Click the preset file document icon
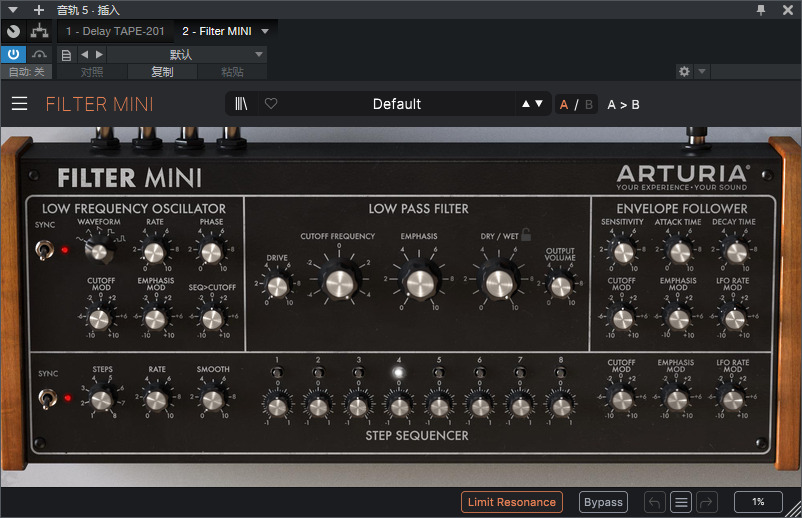Image resolution: width=802 pixels, height=518 pixels. [66, 55]
